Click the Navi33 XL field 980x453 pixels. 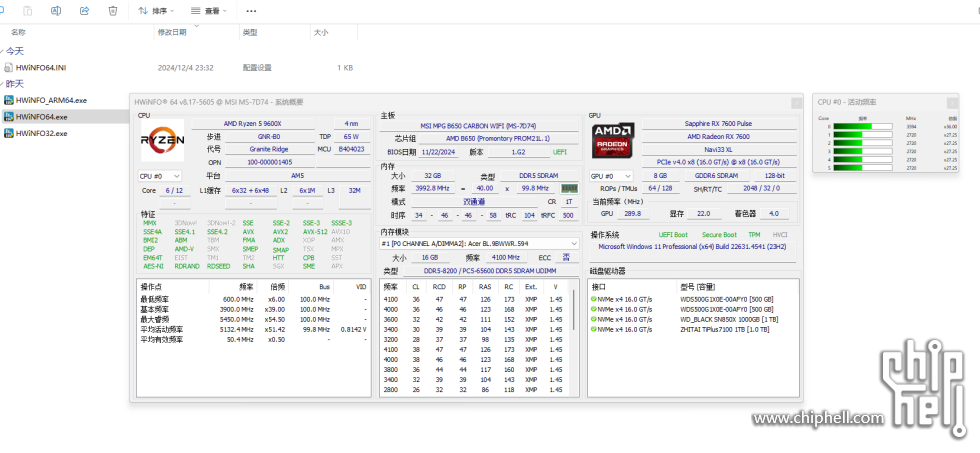[x=718, y=149]
